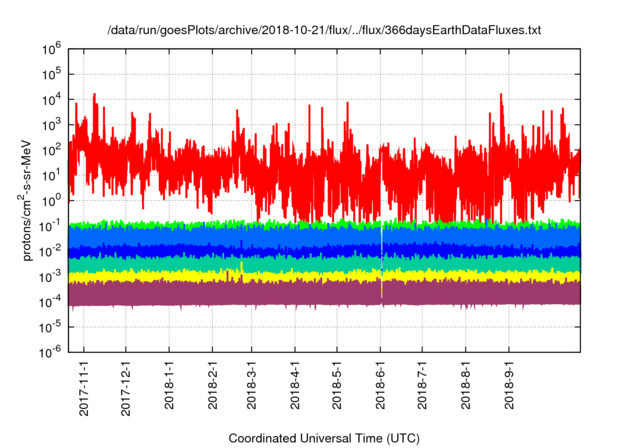This screenshot has height=448, width=640.
Task: Click the 2018-8-1 date tick label
Action: (x=465, y=384)
